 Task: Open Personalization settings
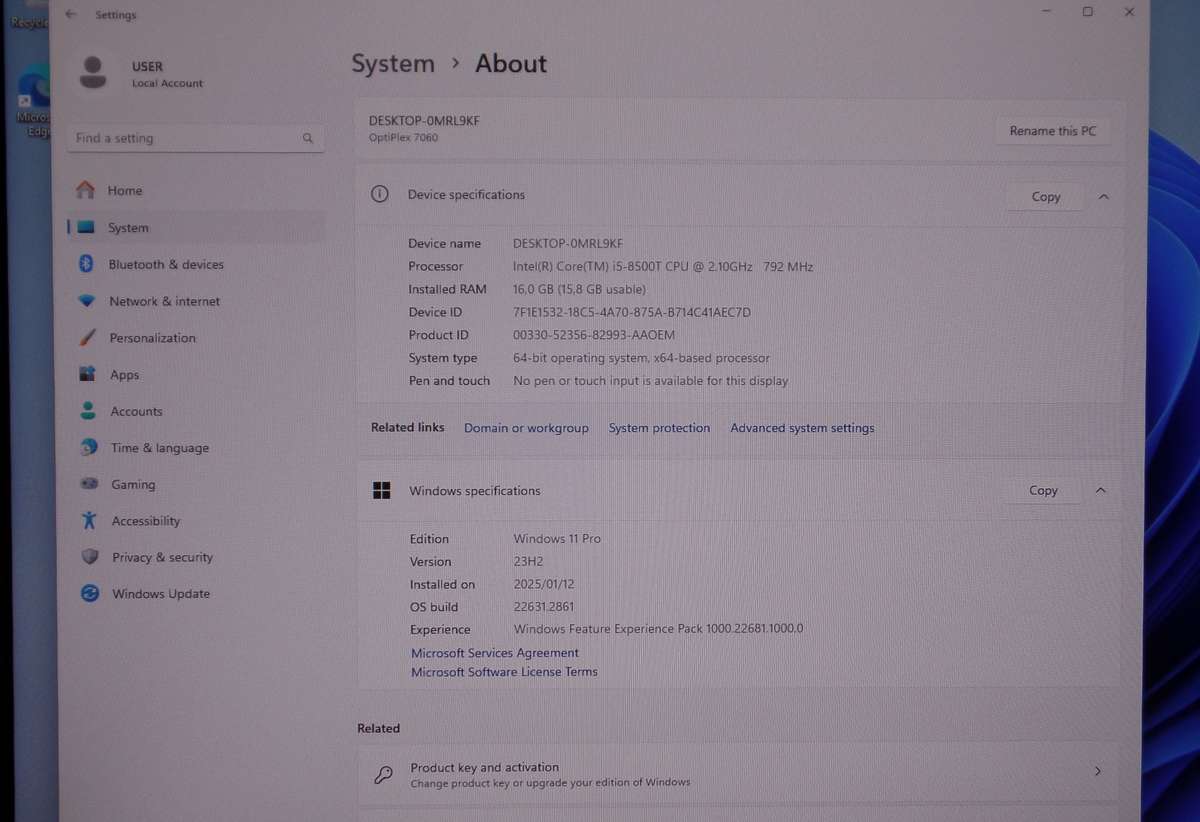click(152, 338)
